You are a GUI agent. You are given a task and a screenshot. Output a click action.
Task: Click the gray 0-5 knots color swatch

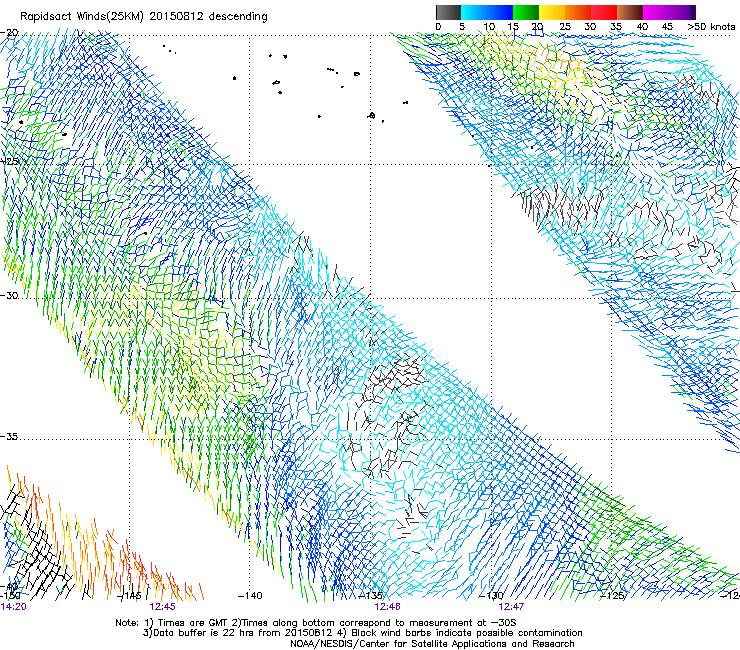point(448,12)
